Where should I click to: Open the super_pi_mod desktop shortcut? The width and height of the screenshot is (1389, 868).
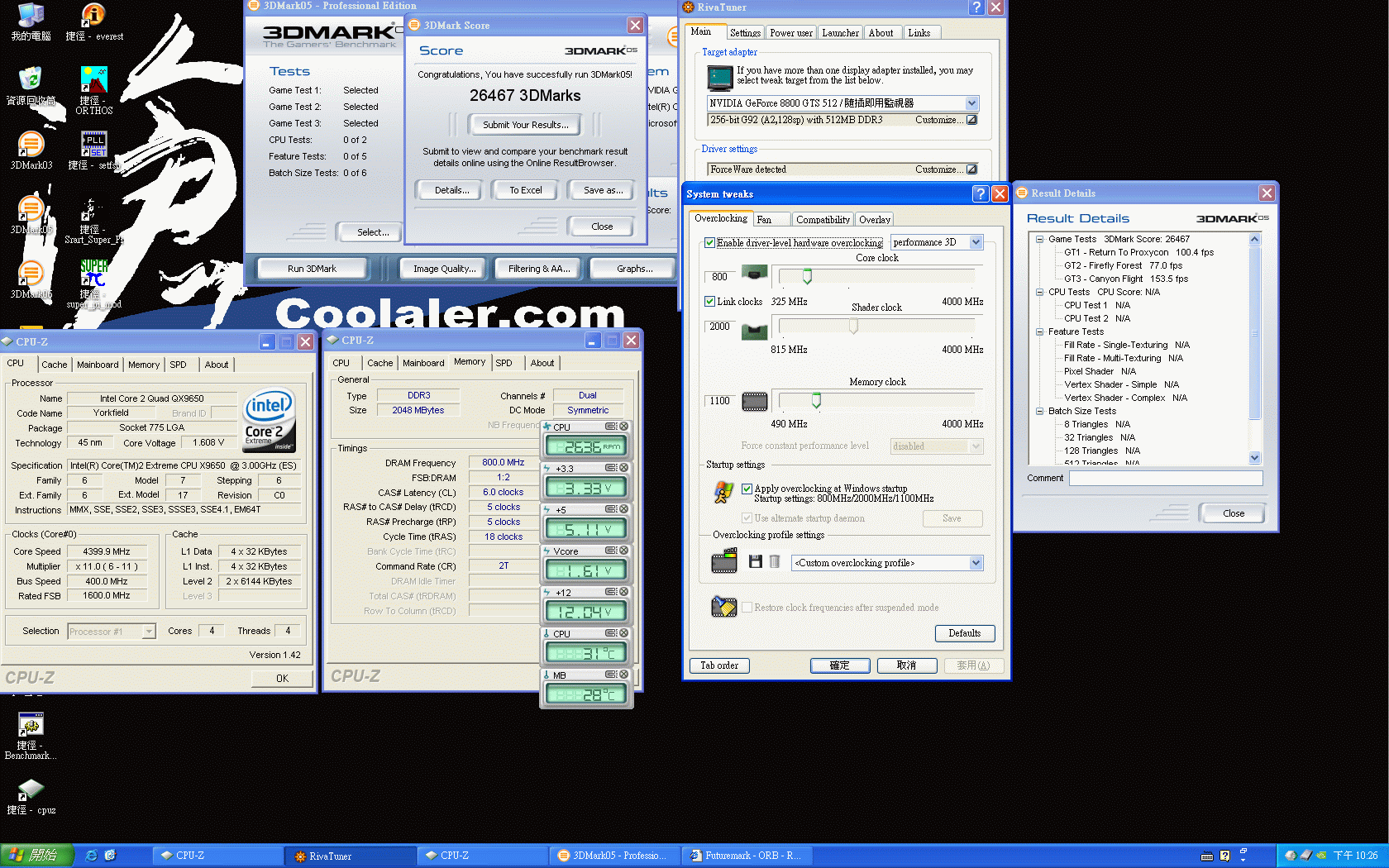[x=94, y=284]
